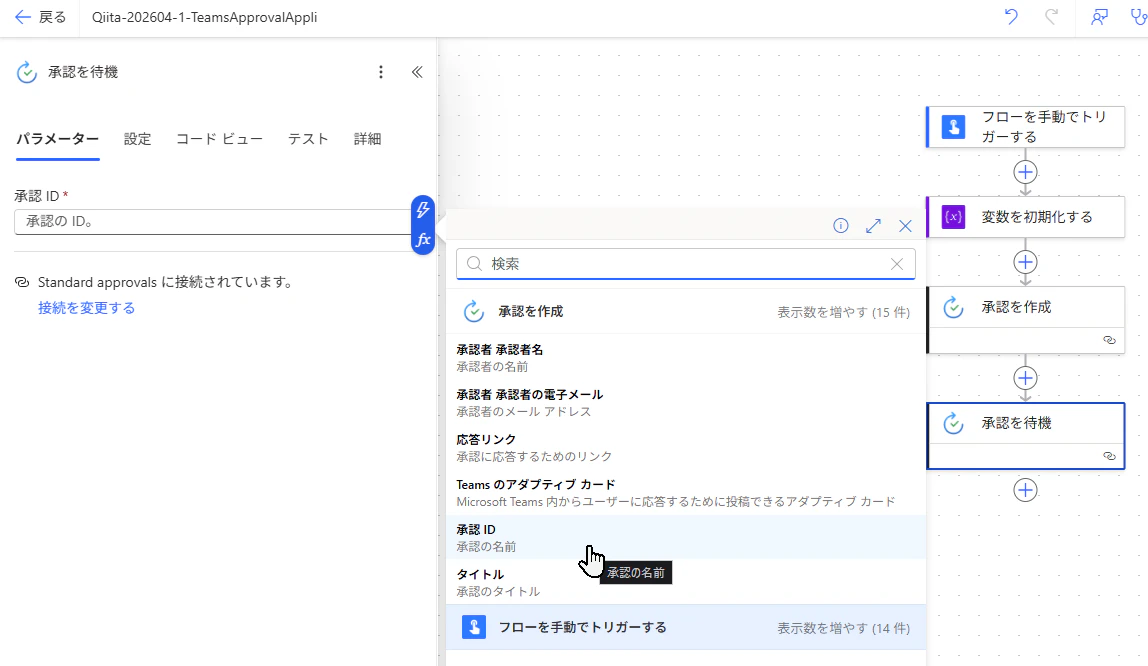This screenshot has height=666, width=1148.
Task: Expand the dynamic content popup to full size
Action: click(x=873, y=225)
